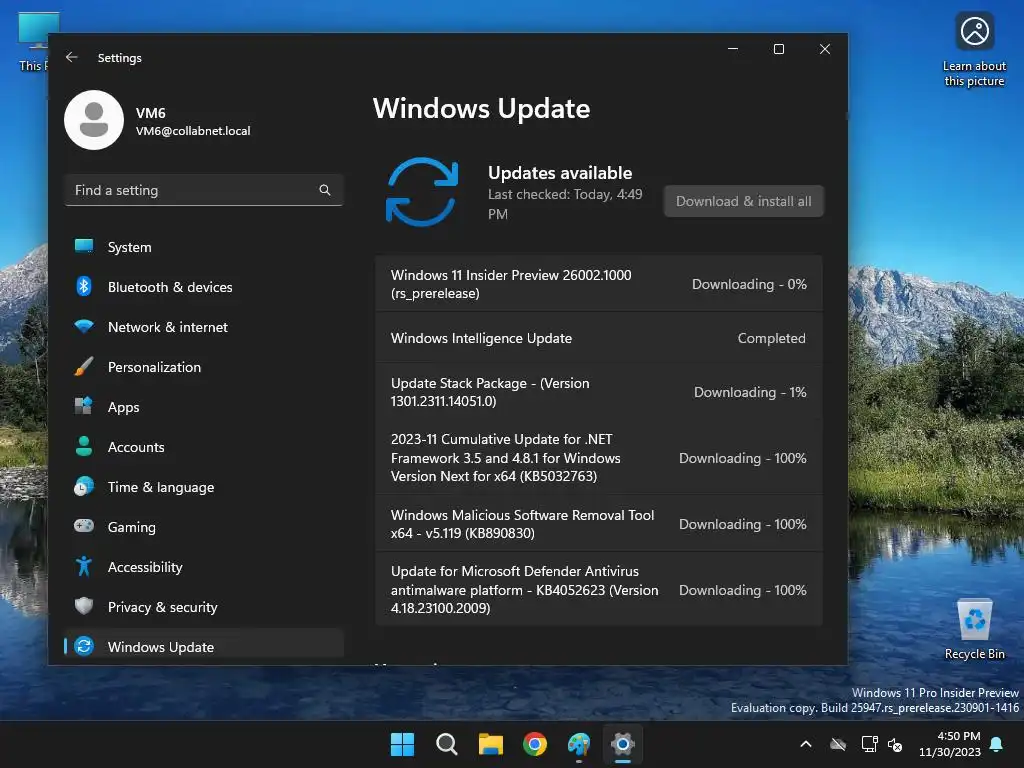Click 2023-11 Cumulative Update for .NET row
Viewport: 1024px width, 768px height.
point(599,458)
